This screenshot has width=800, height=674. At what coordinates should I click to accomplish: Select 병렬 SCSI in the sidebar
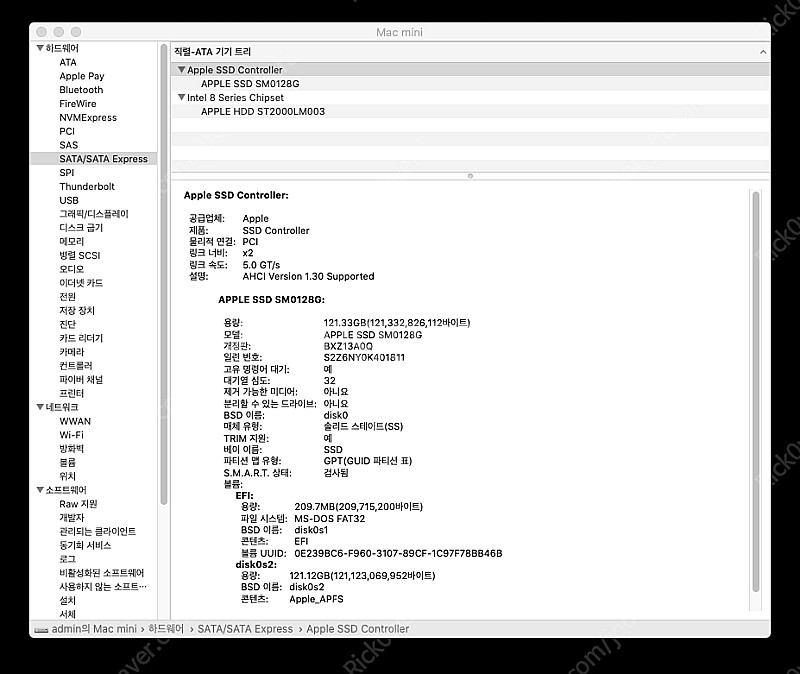click(80, 255)
